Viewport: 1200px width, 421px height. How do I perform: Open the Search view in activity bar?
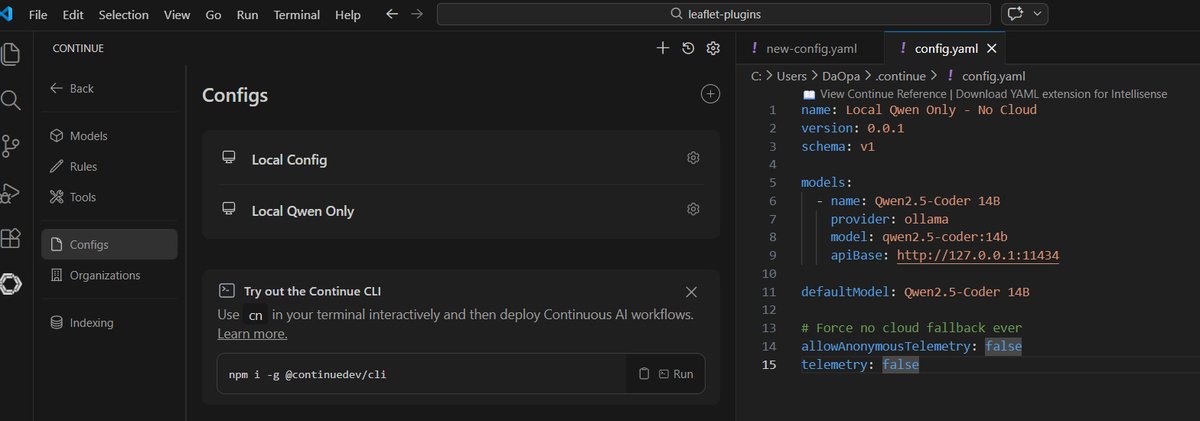11,100
